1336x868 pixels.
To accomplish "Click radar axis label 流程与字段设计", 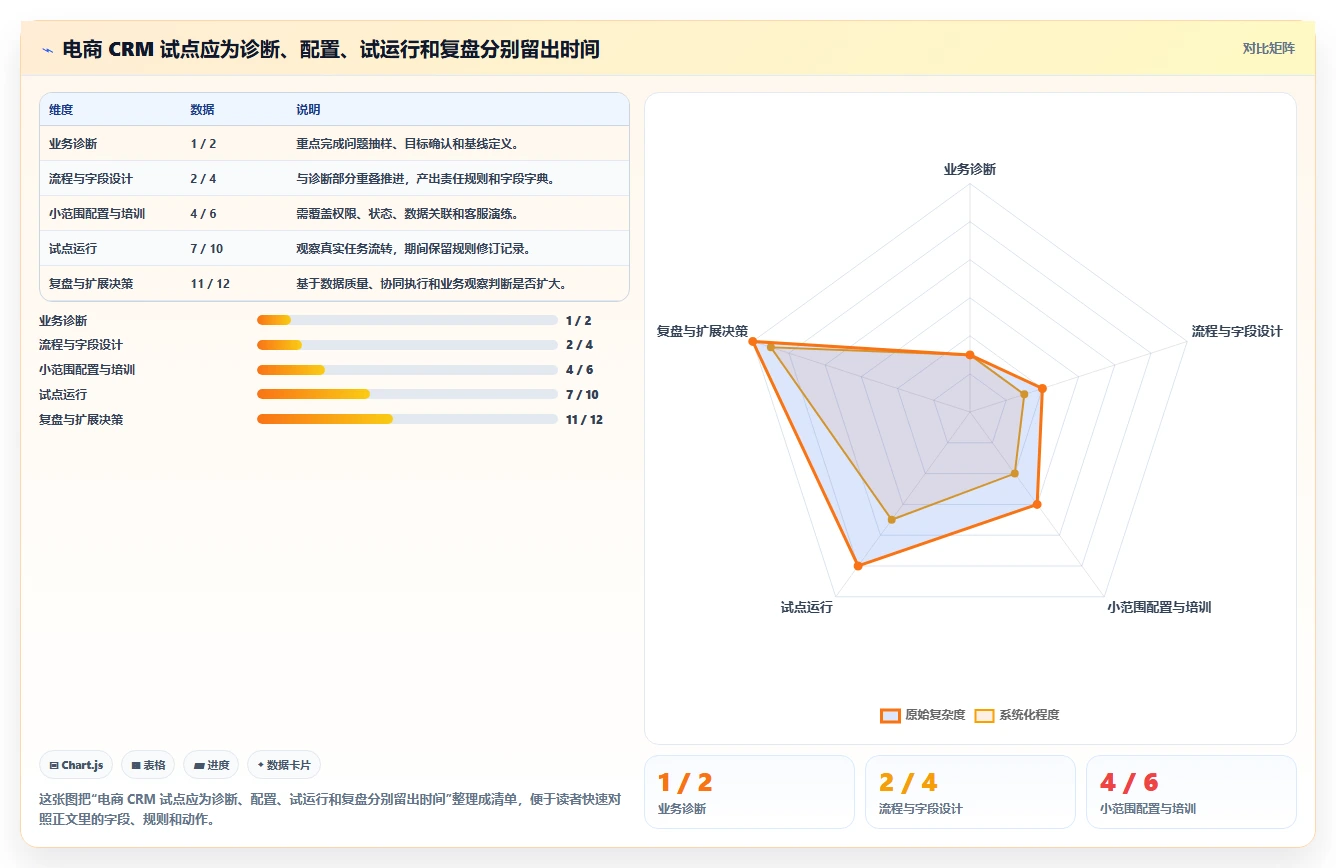I will (x=1237, y=331).
